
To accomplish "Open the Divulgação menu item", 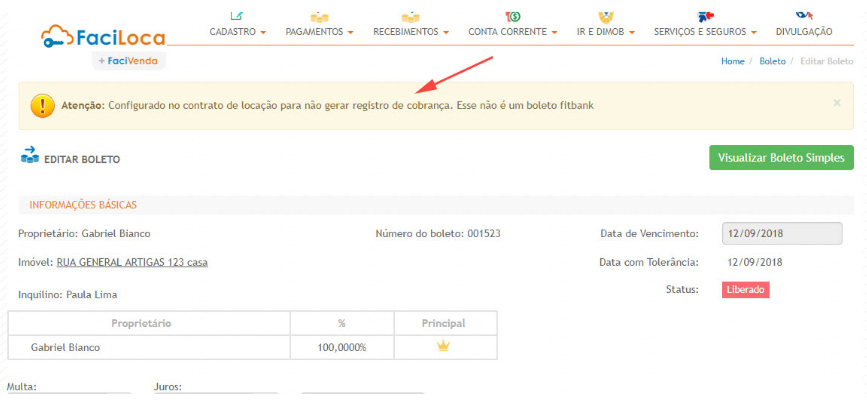I will coord(803,32).
